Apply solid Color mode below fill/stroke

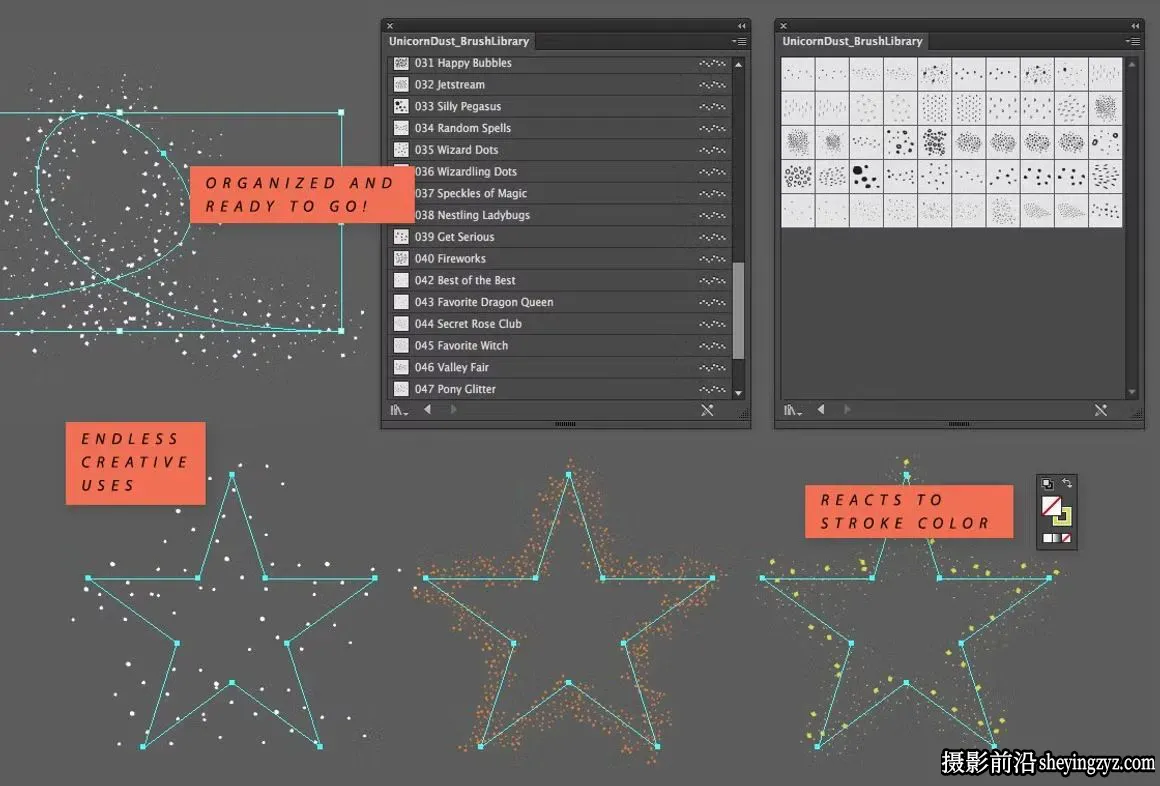(x=1047, y=538)
